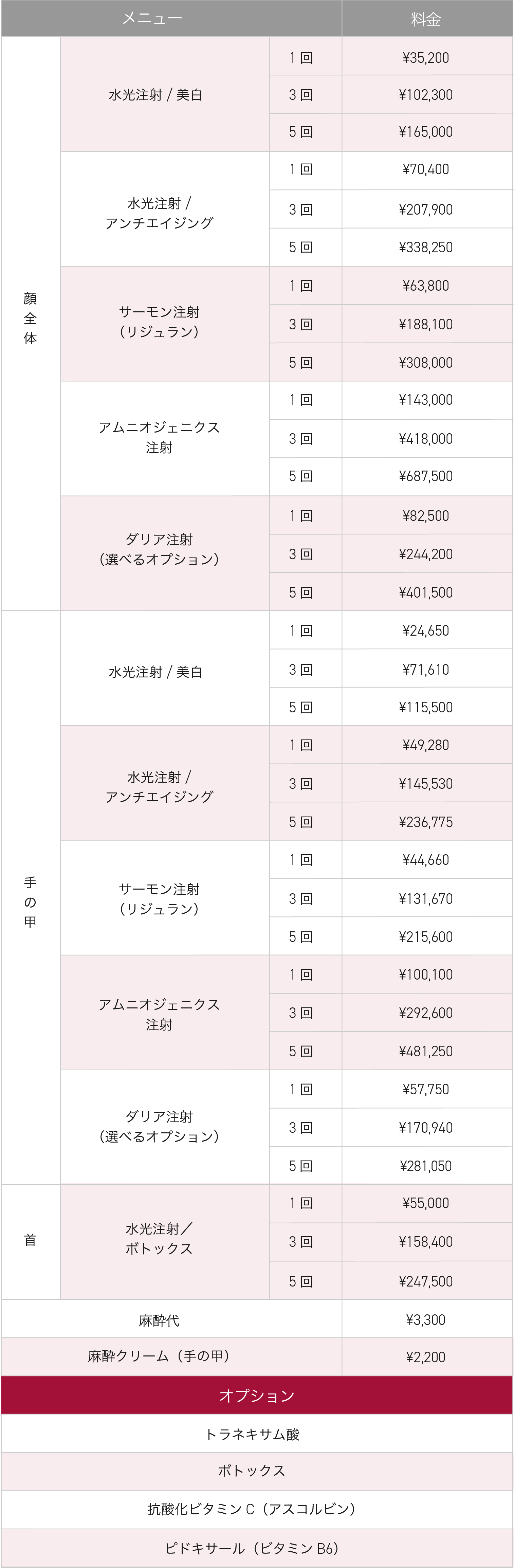Viewport: 514px width, 1568px height.
Task: Click the ¥687,500 アムニオジェニクス price
Action: tap(427, 476)
